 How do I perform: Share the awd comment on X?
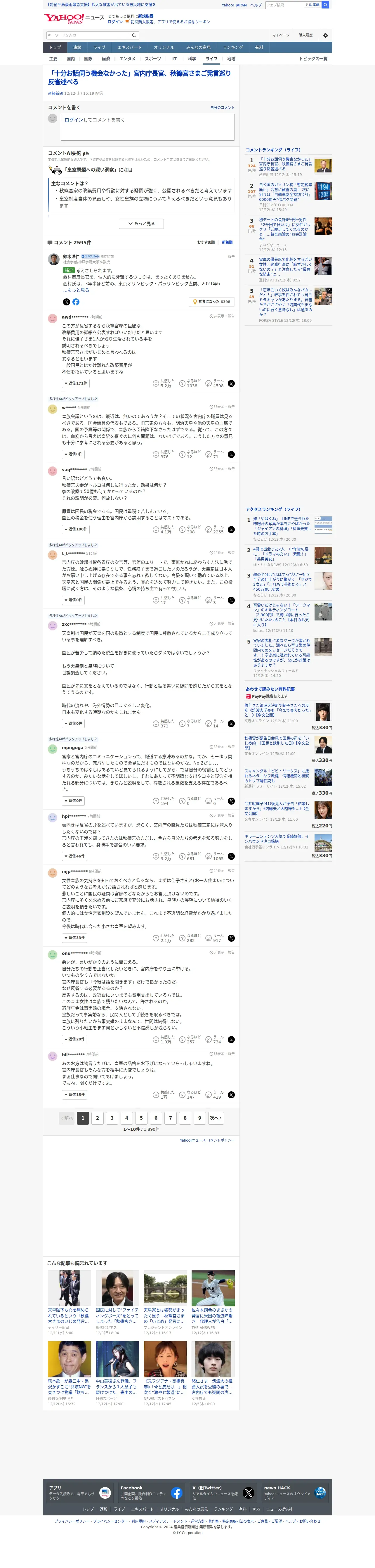pyautogui.click(x=231, y=384)
